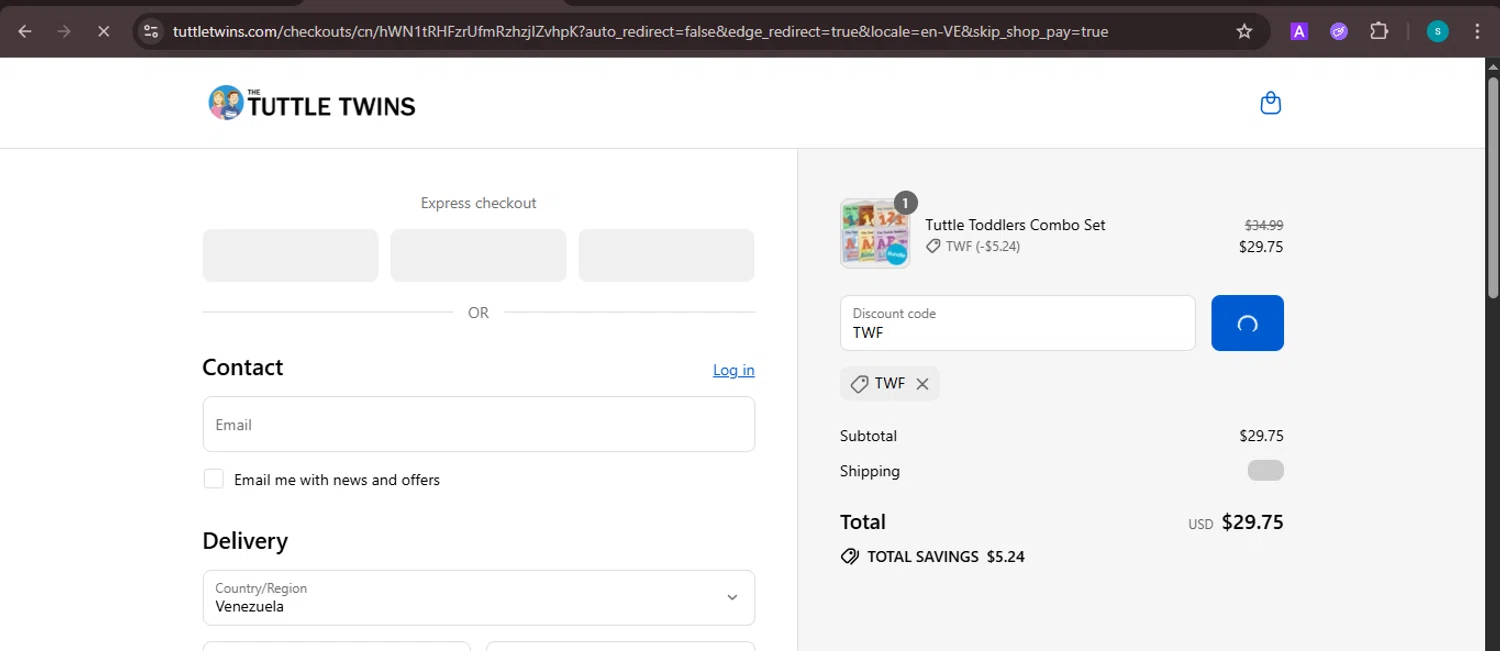The height and width of the screenshot is (651, 1500).
Task: Open the purple A extension icon
Action: (1299, 31)
